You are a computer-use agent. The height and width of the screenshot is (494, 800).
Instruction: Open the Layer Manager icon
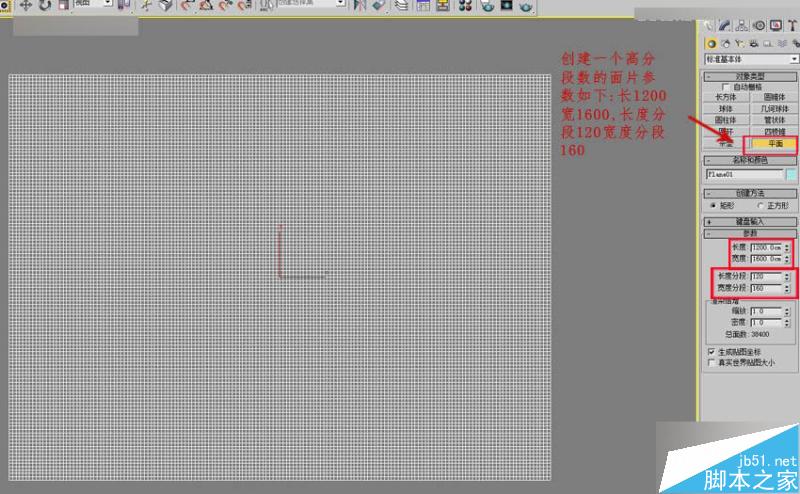point(402,6)
